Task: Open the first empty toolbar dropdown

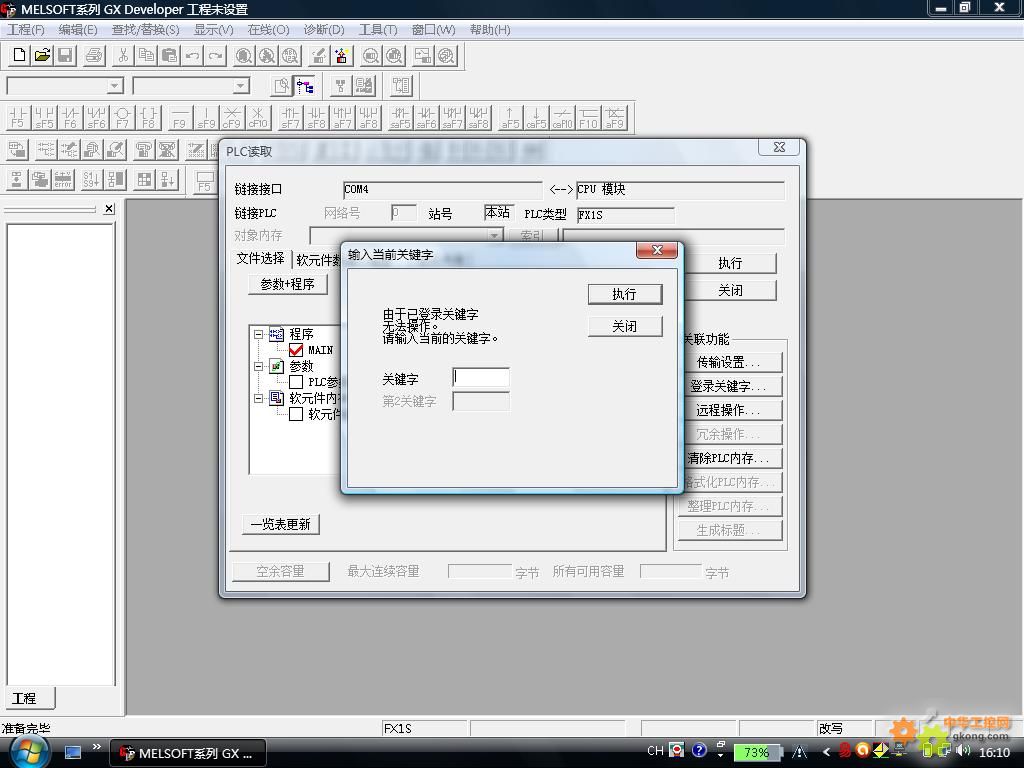Action: (x=115, y=86)
